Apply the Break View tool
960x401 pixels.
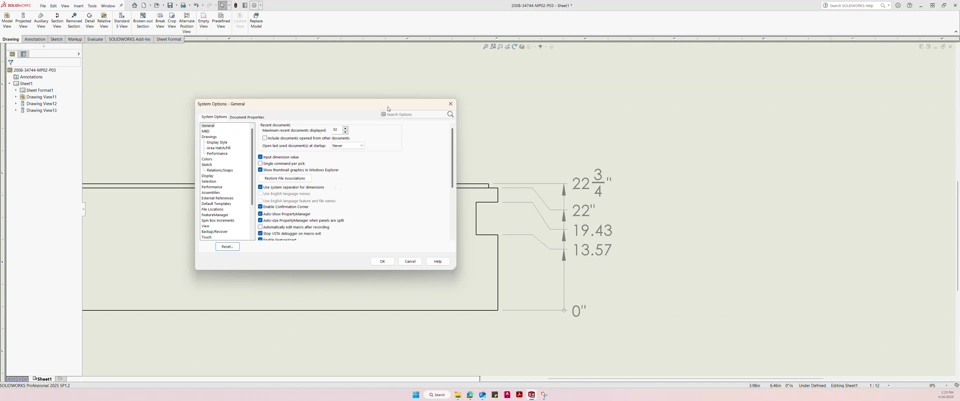(x=160, y=20)
